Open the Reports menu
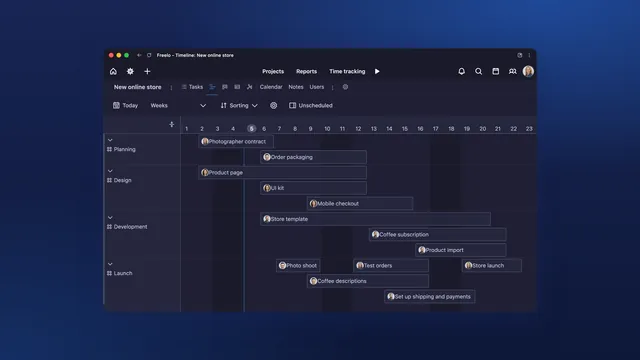 point(307,71)
